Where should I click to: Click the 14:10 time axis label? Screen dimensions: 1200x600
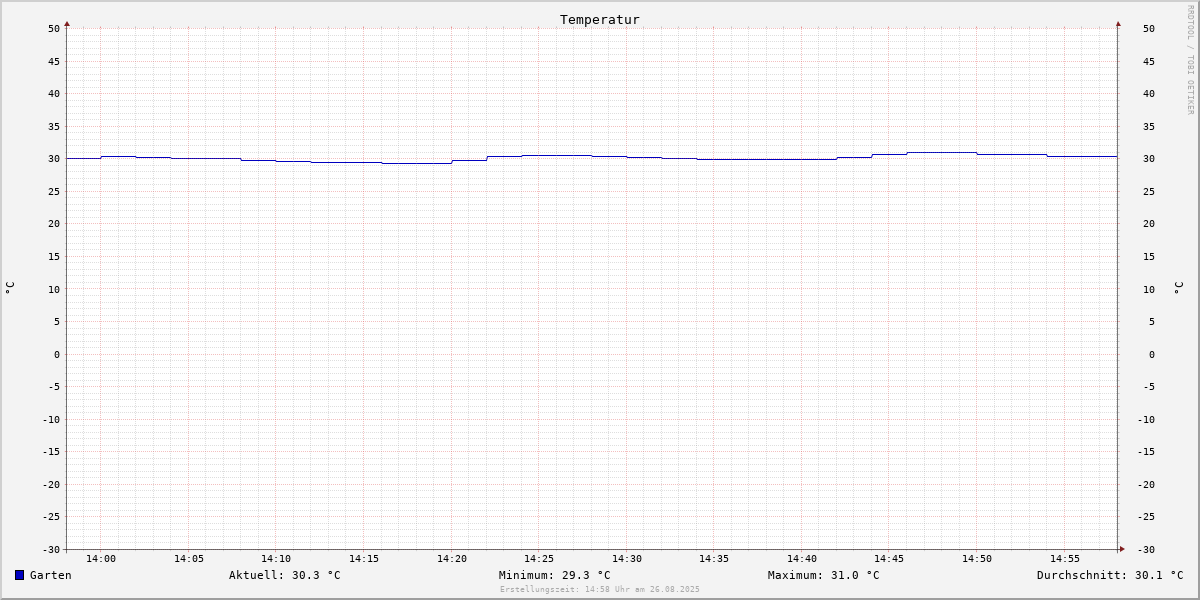point(276,558)
